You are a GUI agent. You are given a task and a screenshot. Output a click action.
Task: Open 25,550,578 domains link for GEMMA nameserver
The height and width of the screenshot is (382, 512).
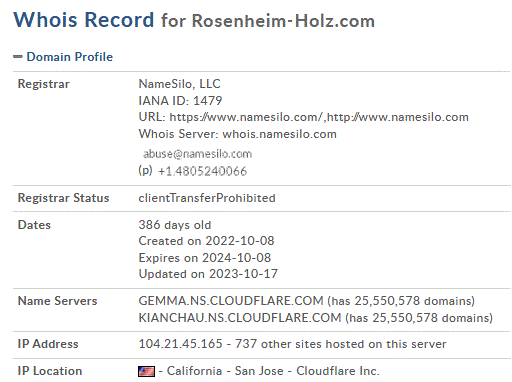414,301
